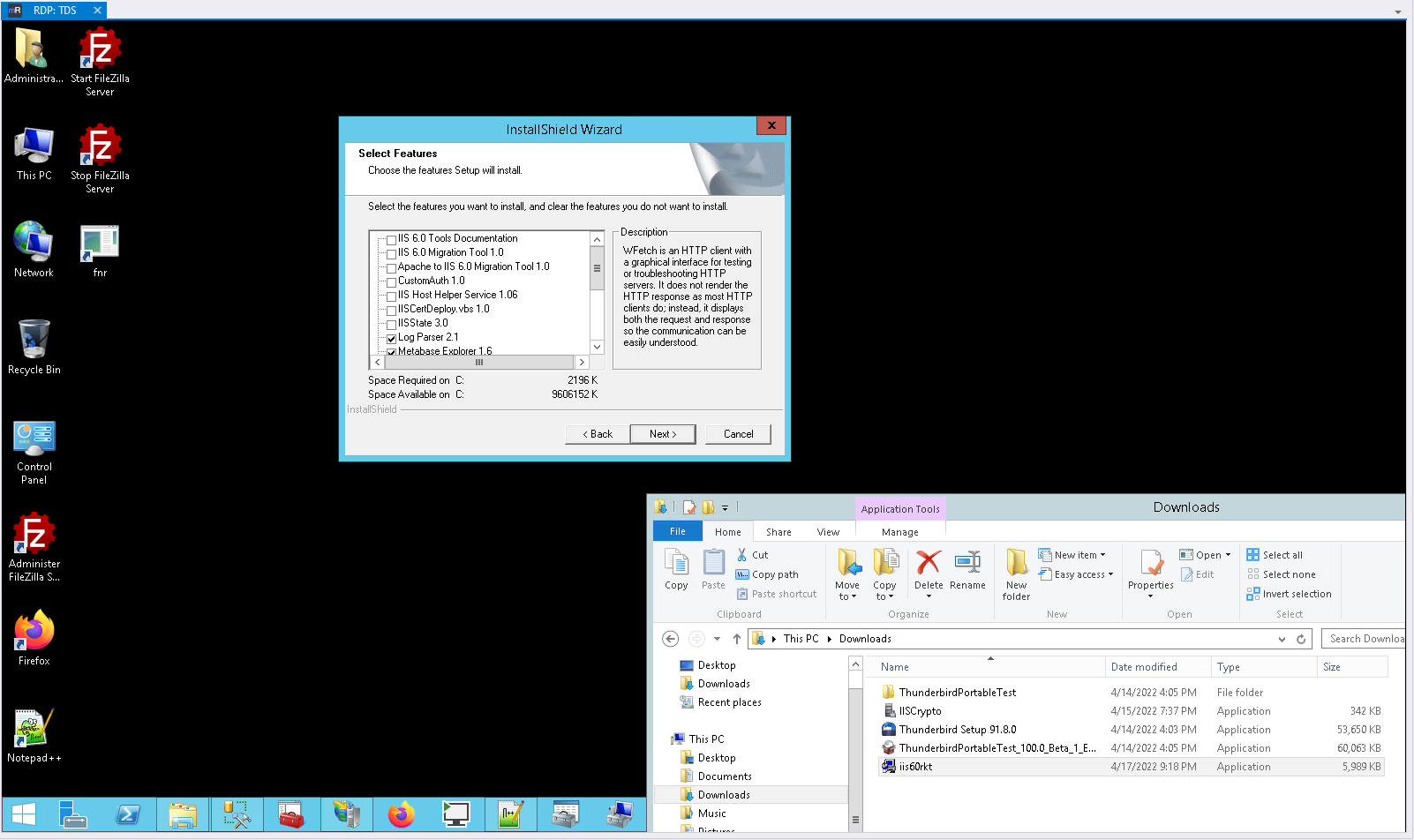
Task: Click the feature list vertical scrollbar thumb
Action: click(x=598, y=269)
